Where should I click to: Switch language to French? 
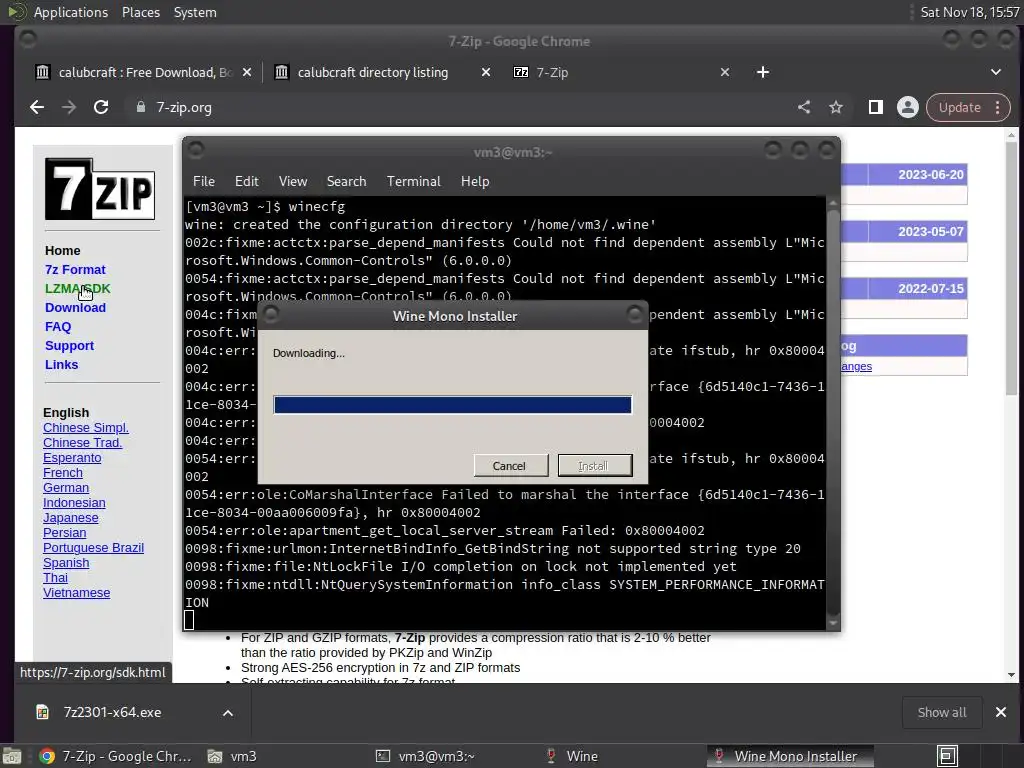point(63,473)
